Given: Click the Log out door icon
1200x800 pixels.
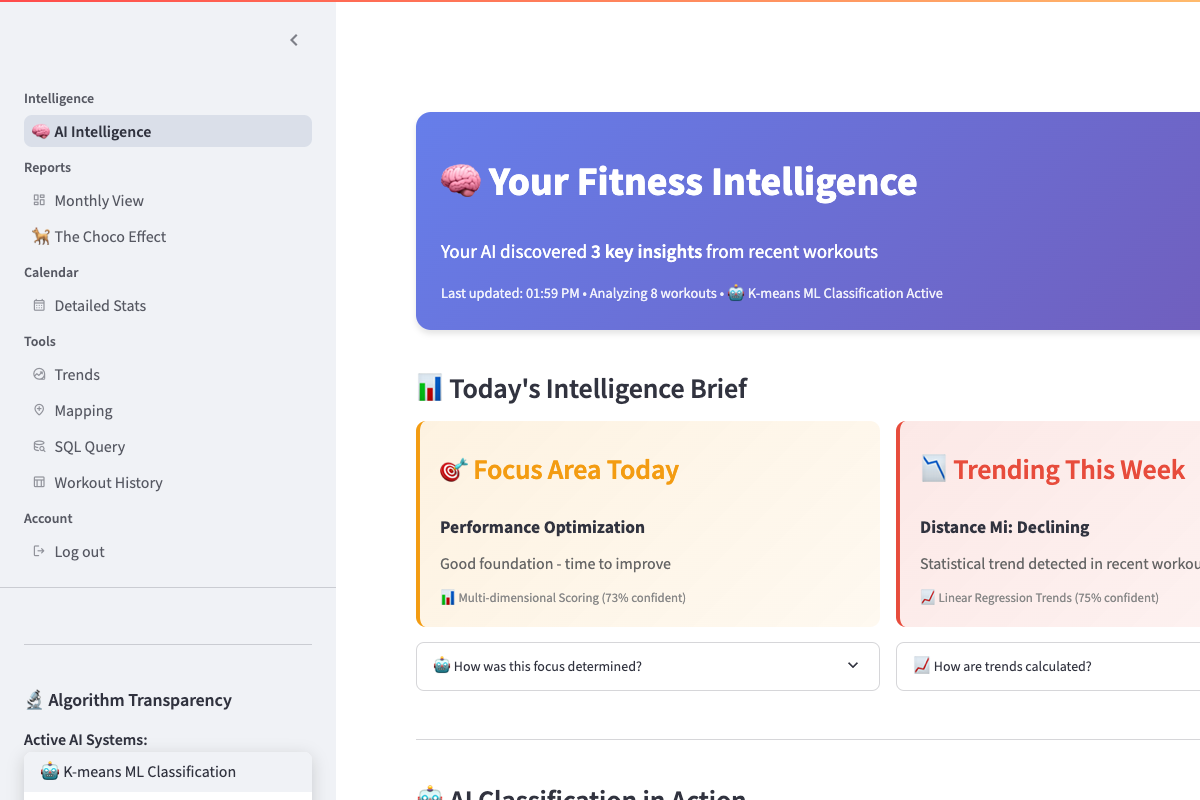Looking at the screenshot, I should click(39, 551).
